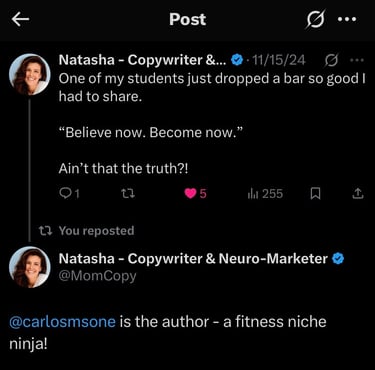The width and height of the screenshot is (375, 370).
Task: Open Natasha's avatar on the reply post
Action: [30, 267]
